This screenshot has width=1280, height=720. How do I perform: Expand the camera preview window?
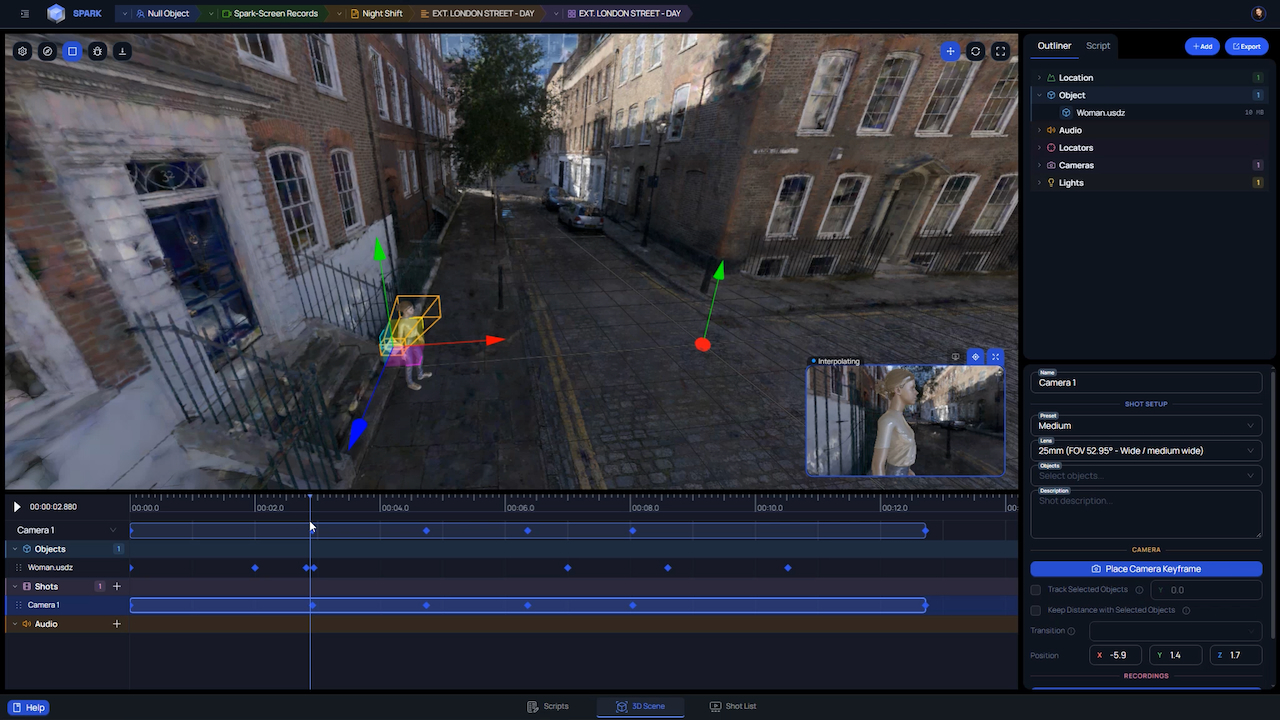(995, 357)
